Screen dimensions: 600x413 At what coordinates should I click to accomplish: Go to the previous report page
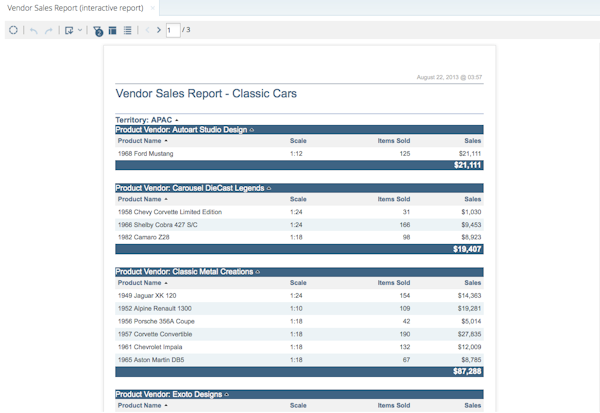(x=147, y=30)
